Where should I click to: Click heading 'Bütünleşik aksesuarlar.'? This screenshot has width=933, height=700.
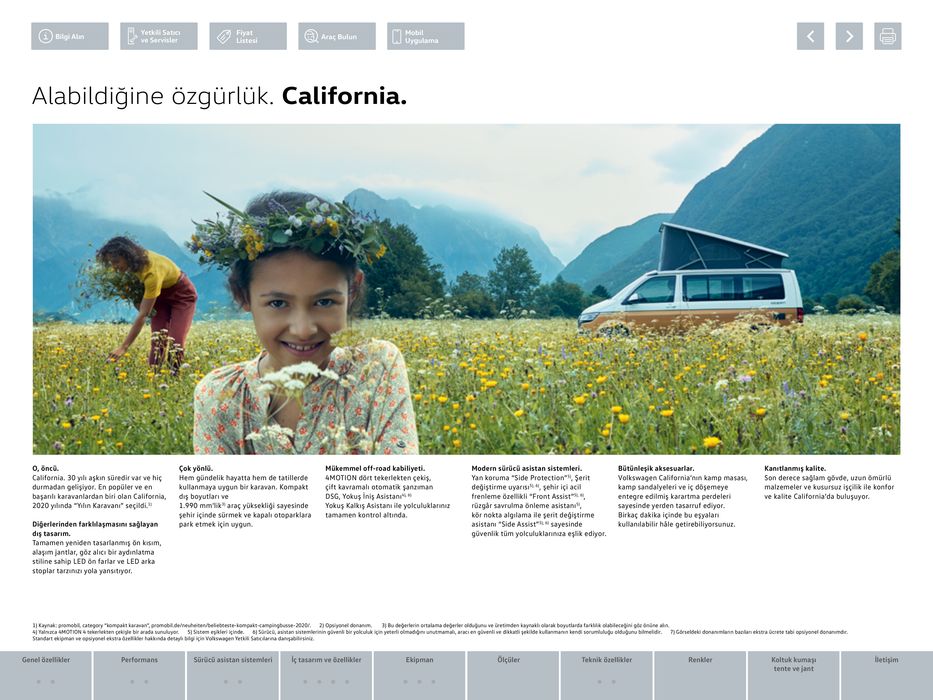[x=656, y=468]
